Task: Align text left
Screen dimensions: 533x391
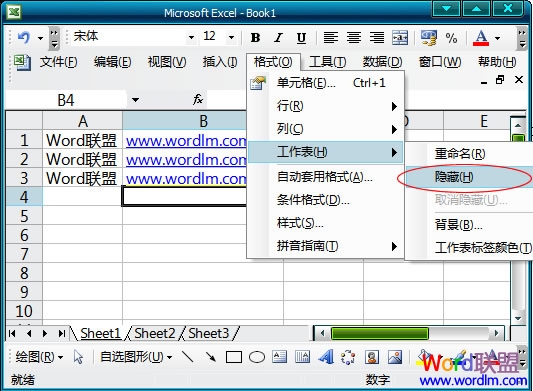Action: point(331,37)
